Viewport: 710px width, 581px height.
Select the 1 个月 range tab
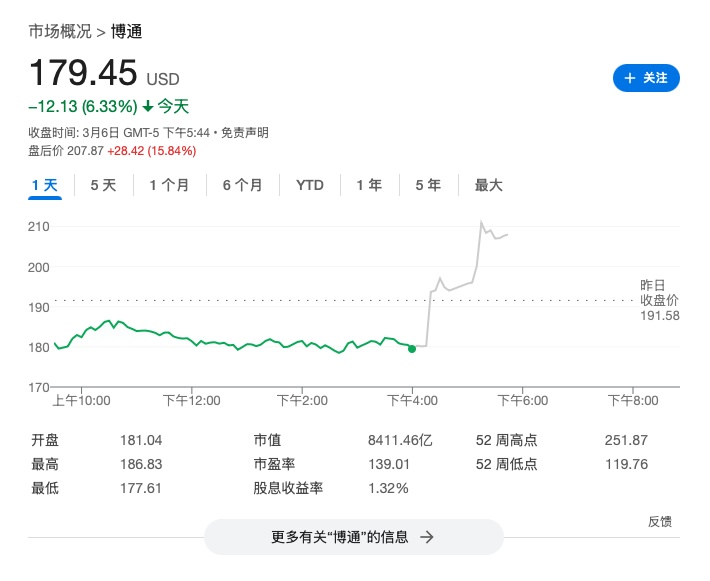click(169, 185)
